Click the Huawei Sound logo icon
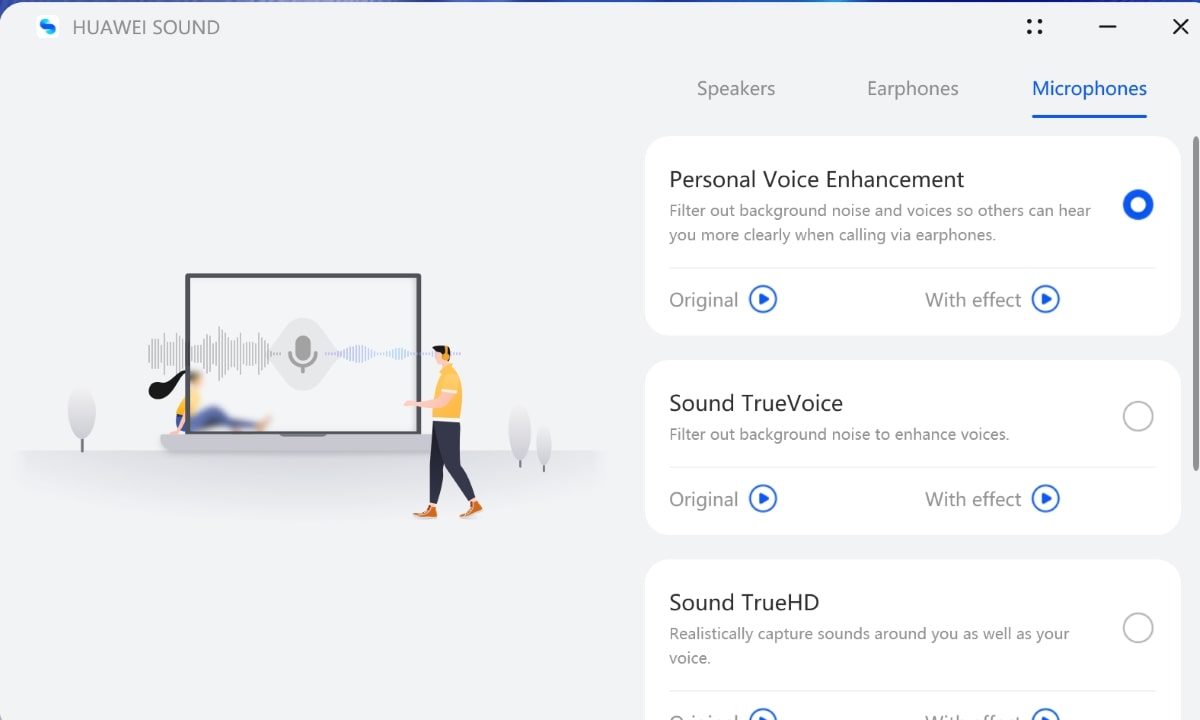 click(x=47, y=27)
